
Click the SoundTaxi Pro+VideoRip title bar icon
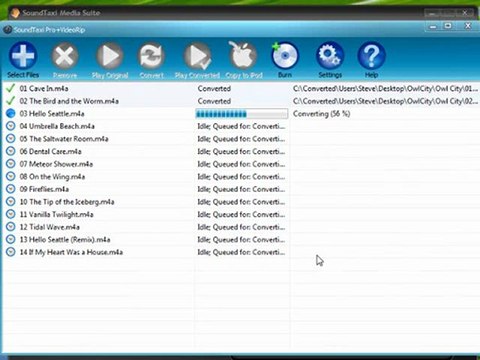[x=7, y=30]
